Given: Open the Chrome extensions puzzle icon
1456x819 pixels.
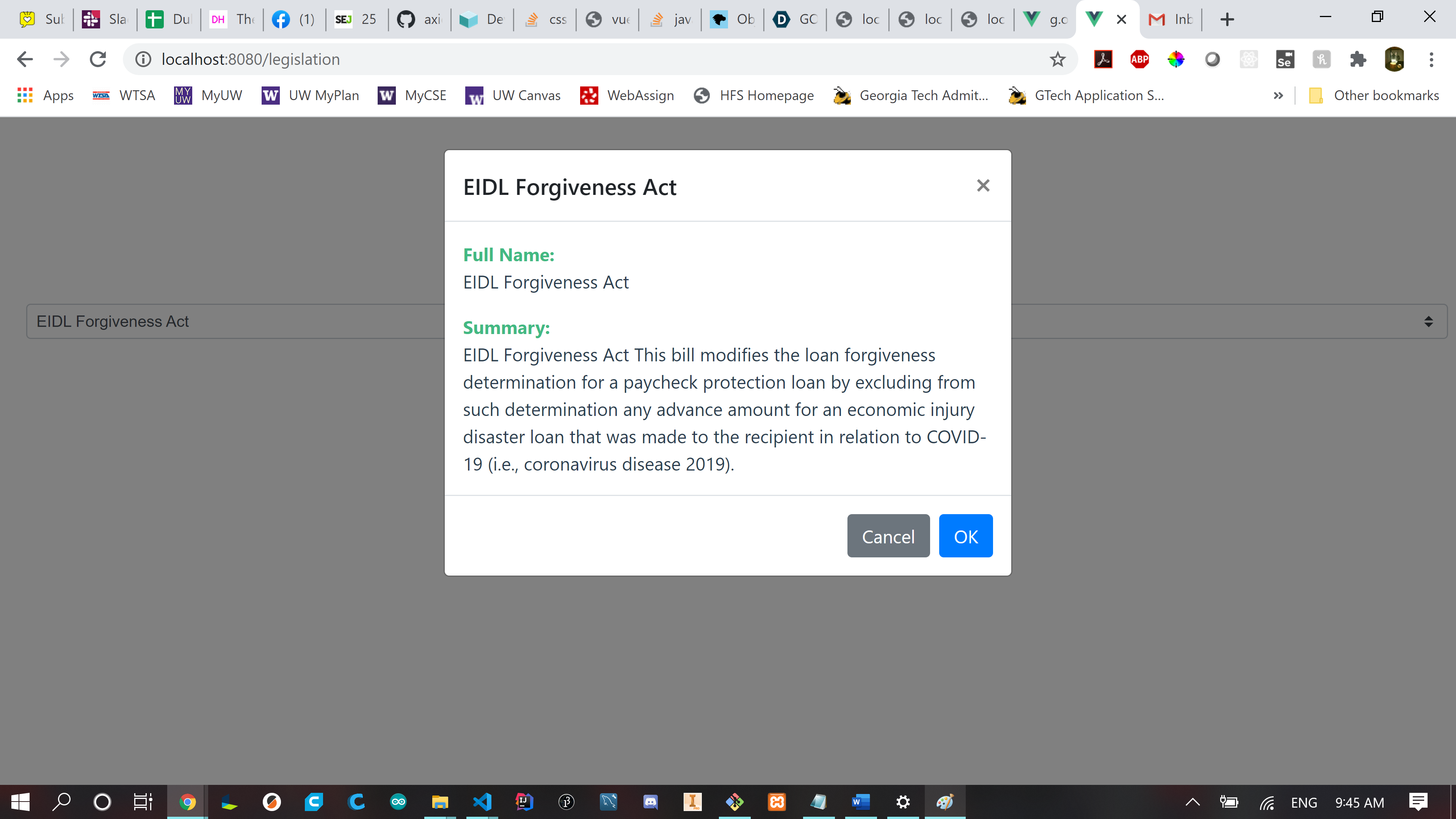Looking at the screenshot, I should coord(1358,60).
